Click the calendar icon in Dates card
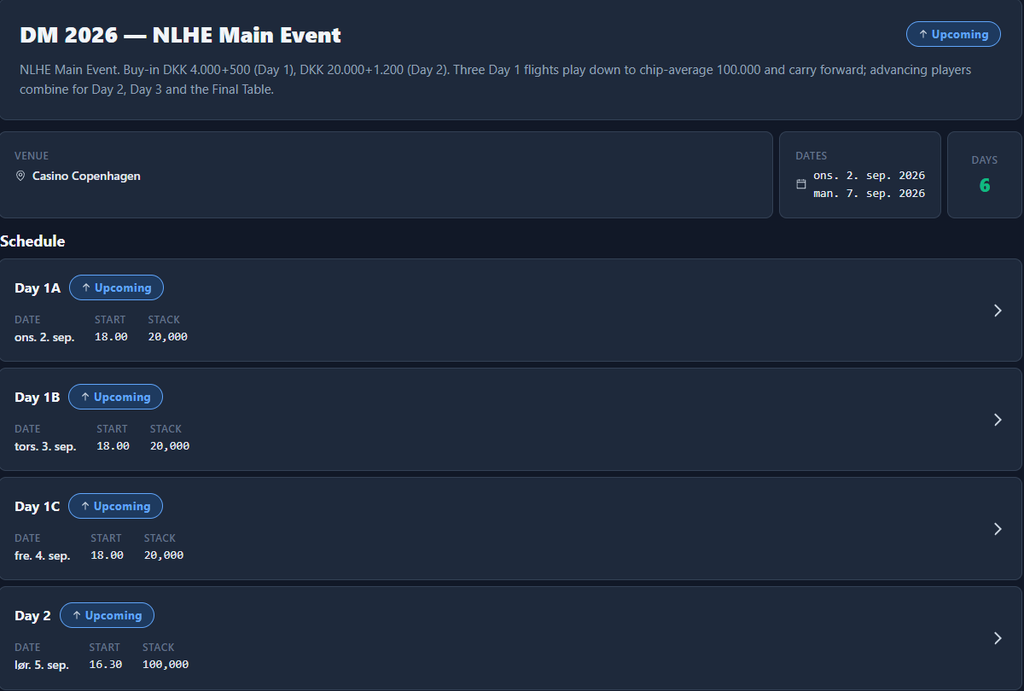 coord(801,184)
